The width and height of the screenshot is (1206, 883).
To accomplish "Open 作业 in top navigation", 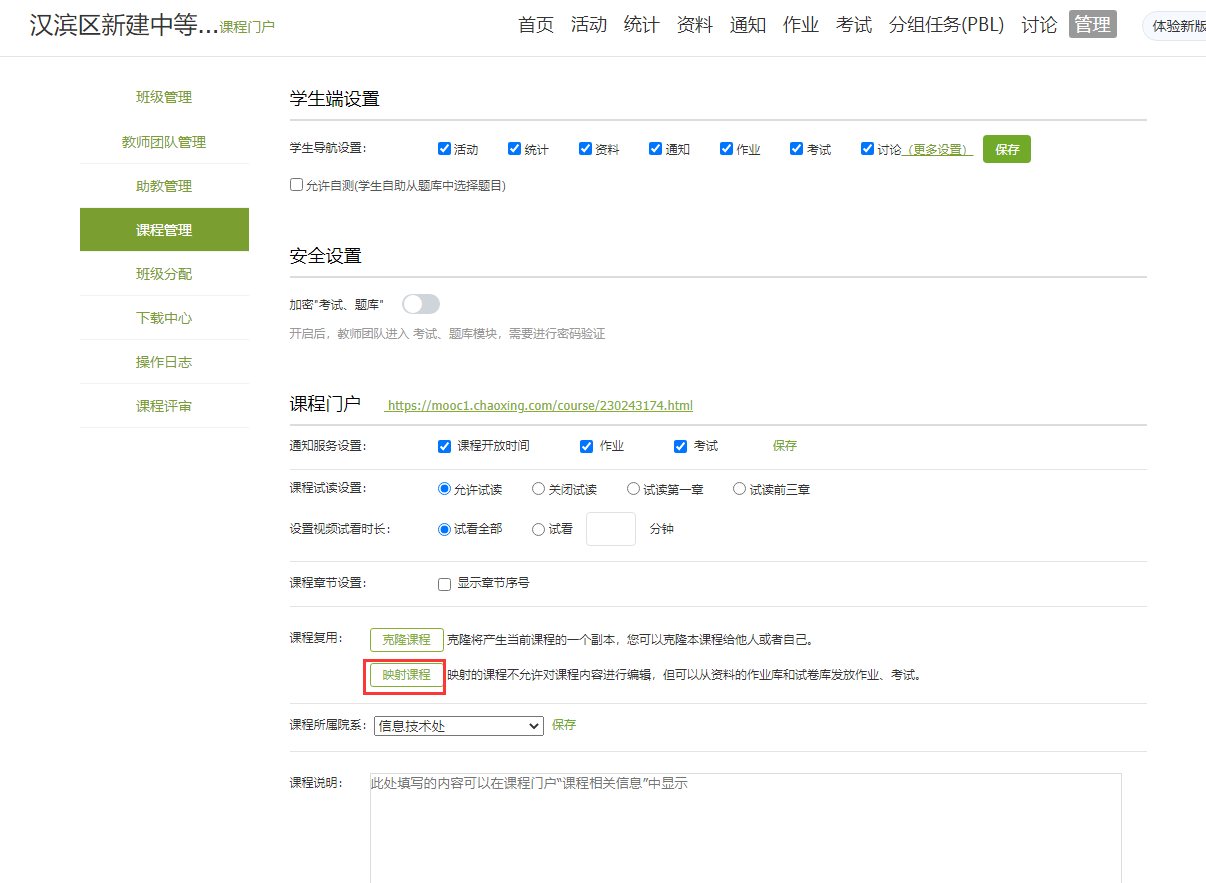I will pos(801,25).
